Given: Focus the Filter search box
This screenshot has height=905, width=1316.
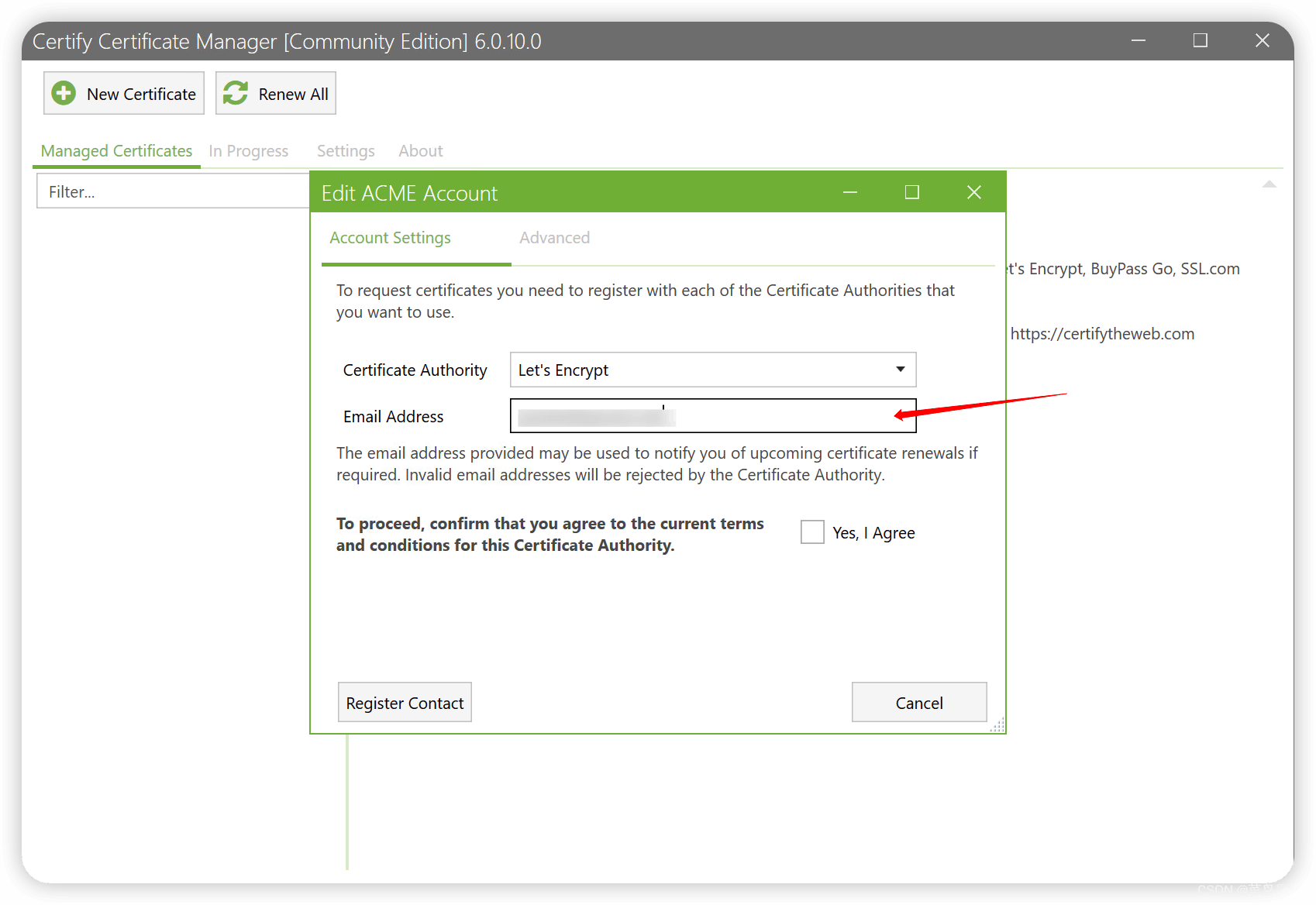Looking at the screenshot, I should [173, 191].
